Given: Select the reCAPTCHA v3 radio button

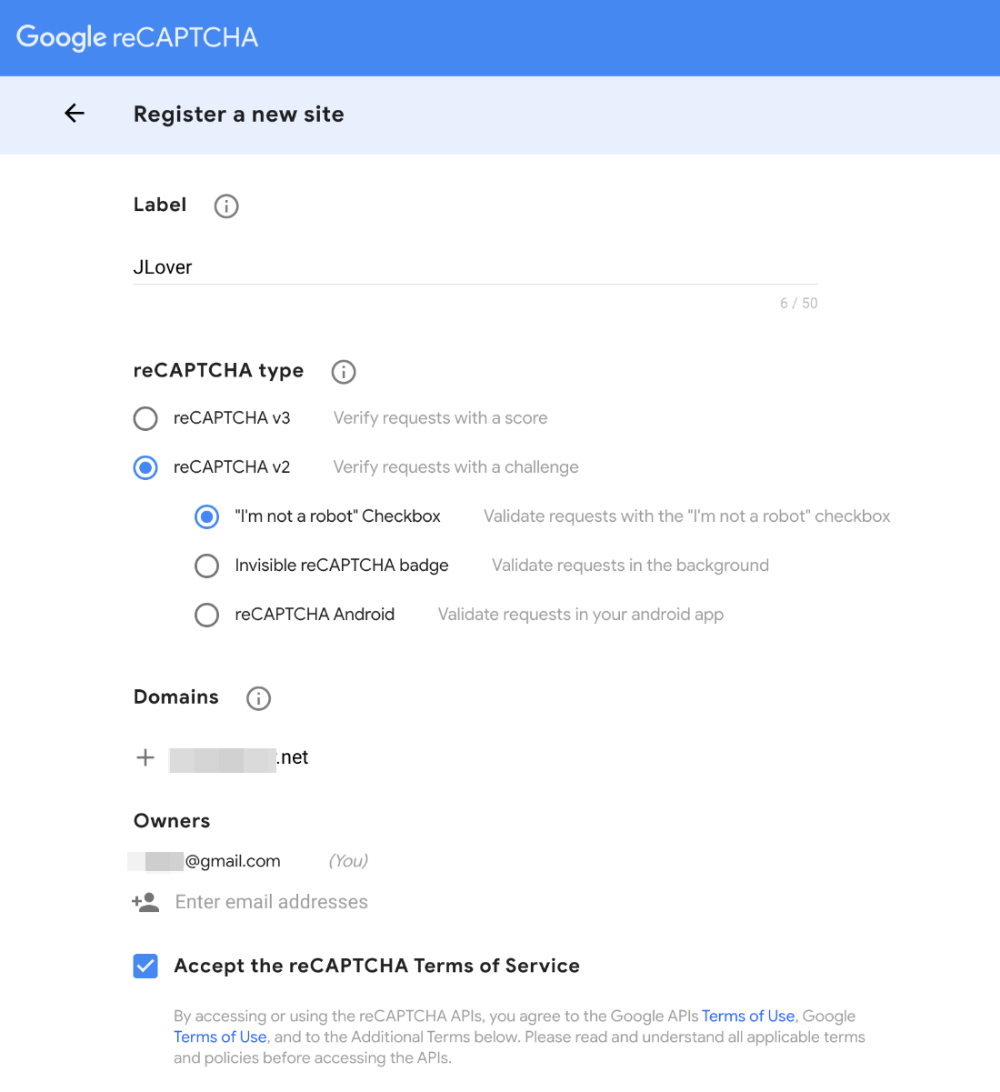Looking at the screenshot, I should 146,418.
